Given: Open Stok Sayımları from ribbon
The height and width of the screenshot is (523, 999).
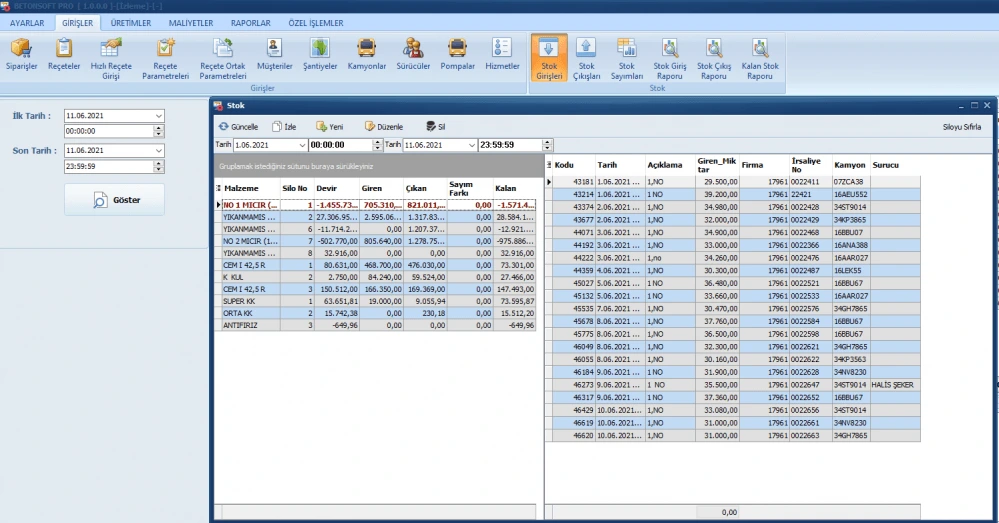Looking at the screenshot, I should click(x=627, y=58).
